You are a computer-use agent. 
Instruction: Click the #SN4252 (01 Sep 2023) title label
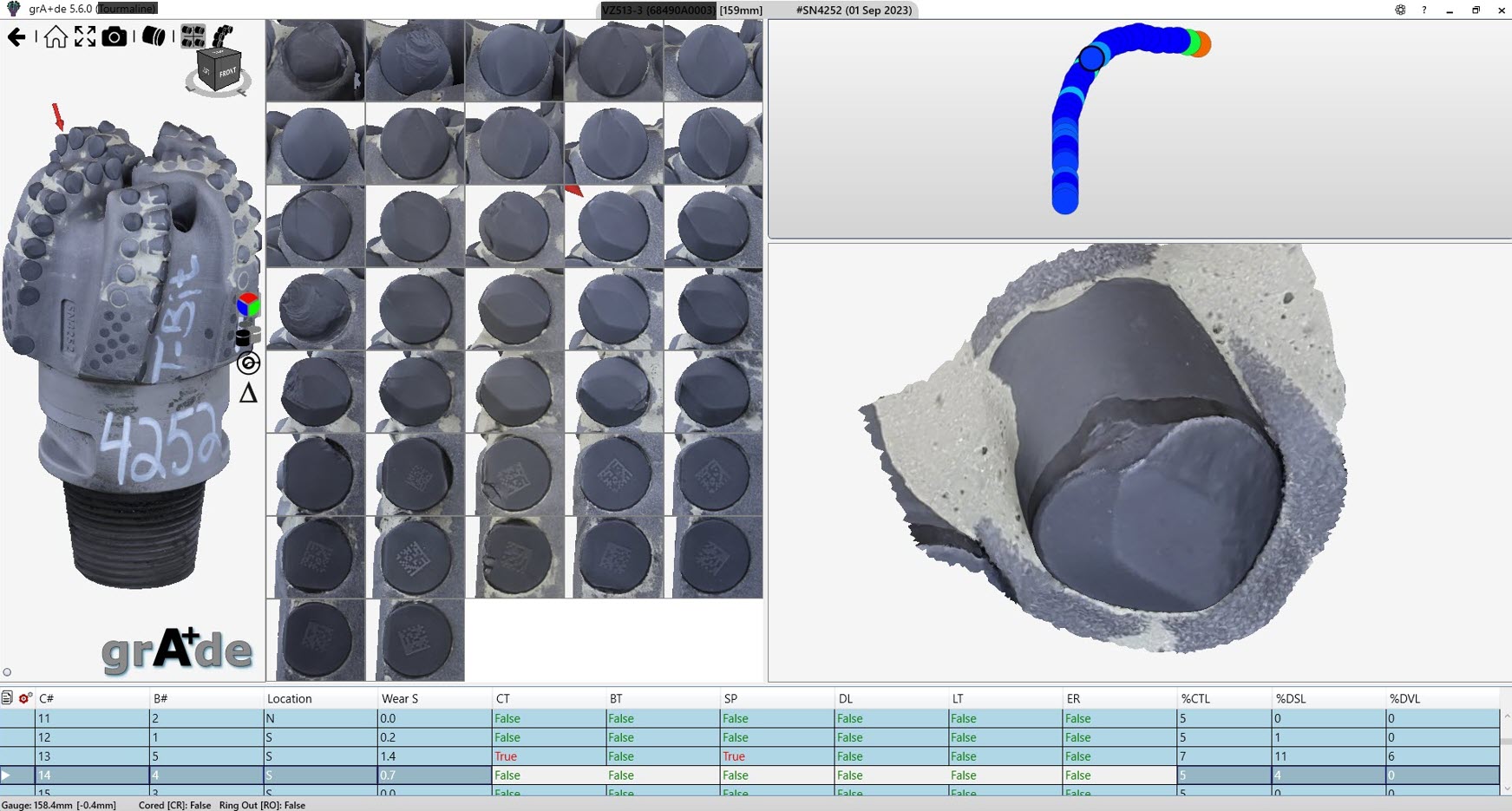click(854, 10)
